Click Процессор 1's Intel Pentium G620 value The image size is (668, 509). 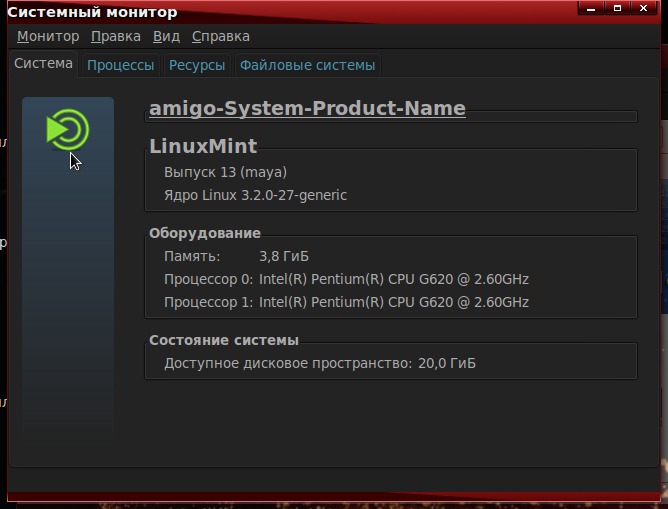394,302
